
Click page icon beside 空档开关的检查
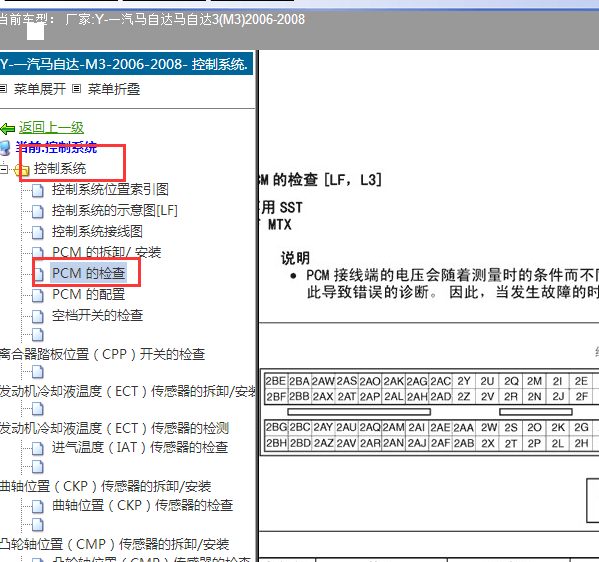tap(37, 316)
